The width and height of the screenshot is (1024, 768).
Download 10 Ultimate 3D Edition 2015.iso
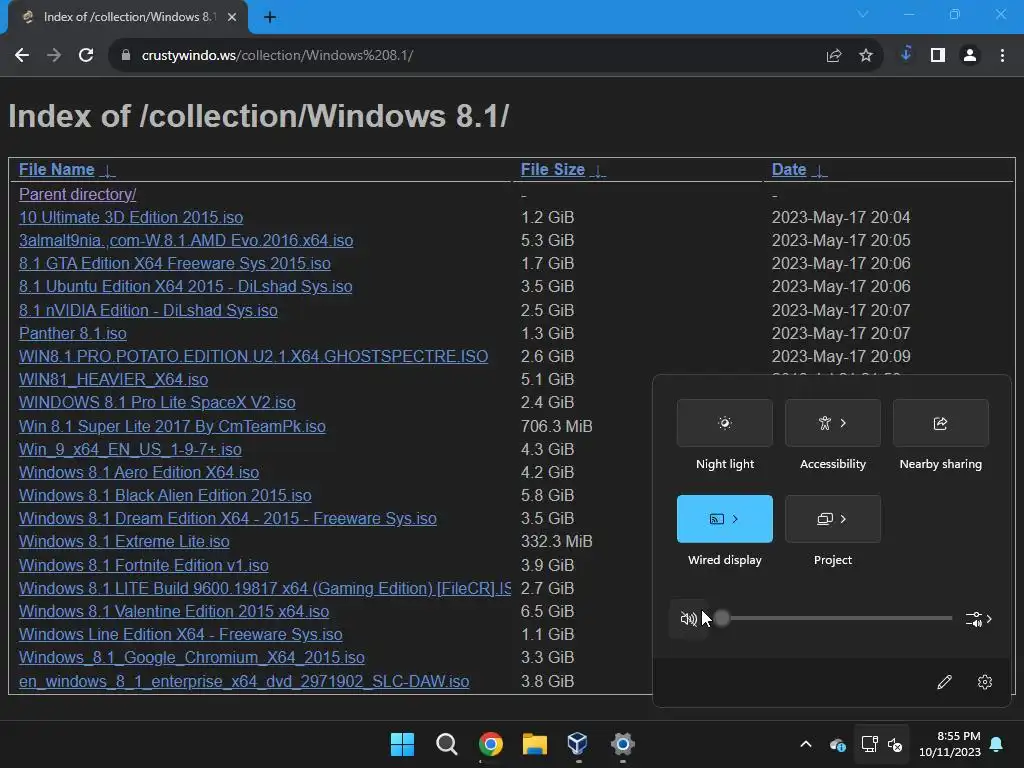pyautogui.click(x=131, y=217)
